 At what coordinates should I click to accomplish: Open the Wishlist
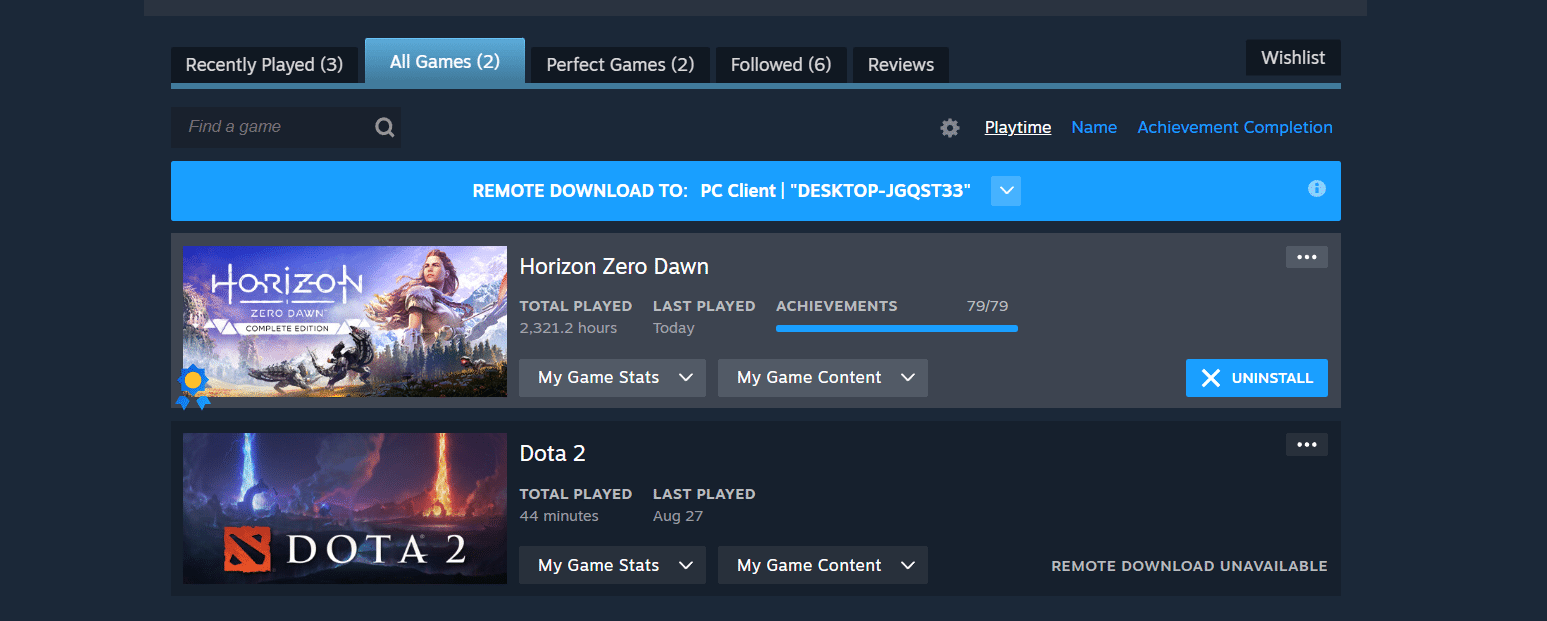(x=1293, y=58)
